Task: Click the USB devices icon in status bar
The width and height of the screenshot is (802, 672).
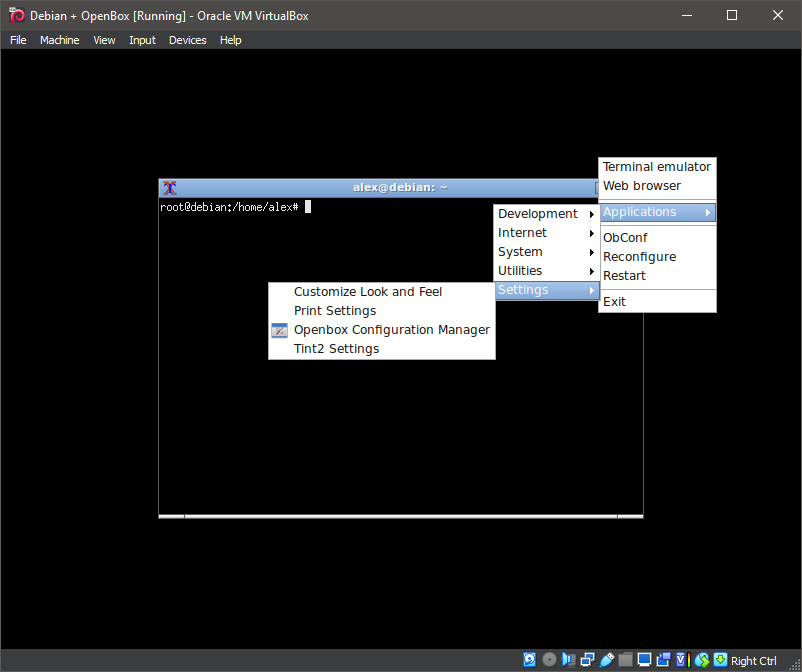Action: tap(606, 659)
